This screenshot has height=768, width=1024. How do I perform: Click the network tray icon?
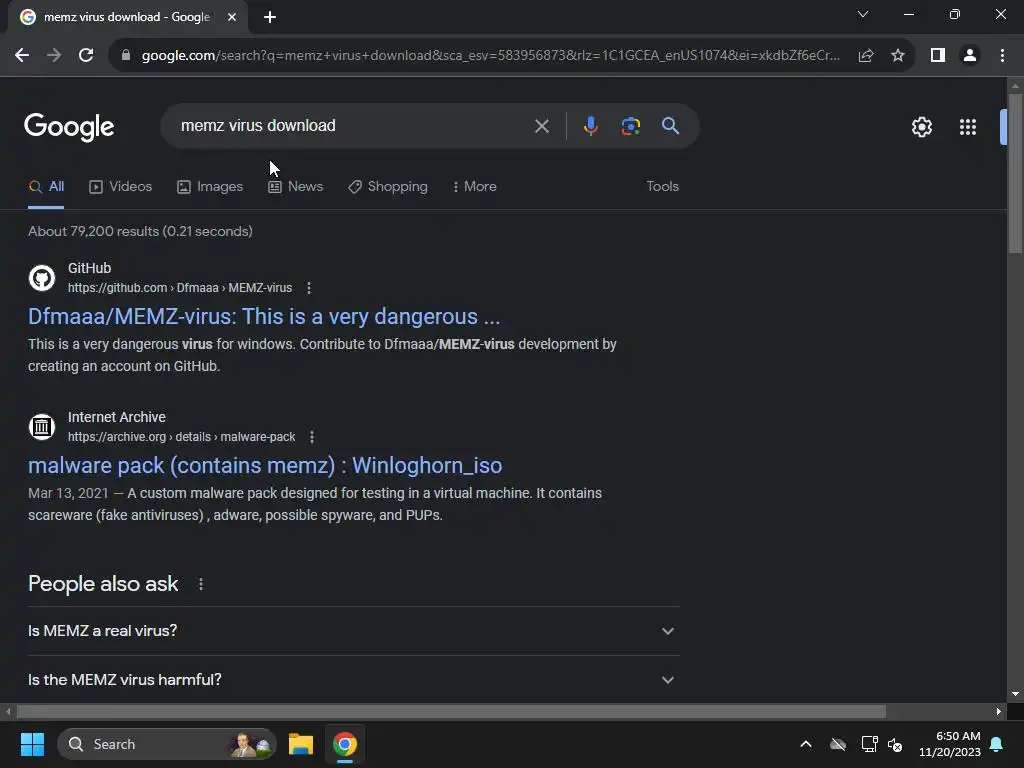point(869,744)
